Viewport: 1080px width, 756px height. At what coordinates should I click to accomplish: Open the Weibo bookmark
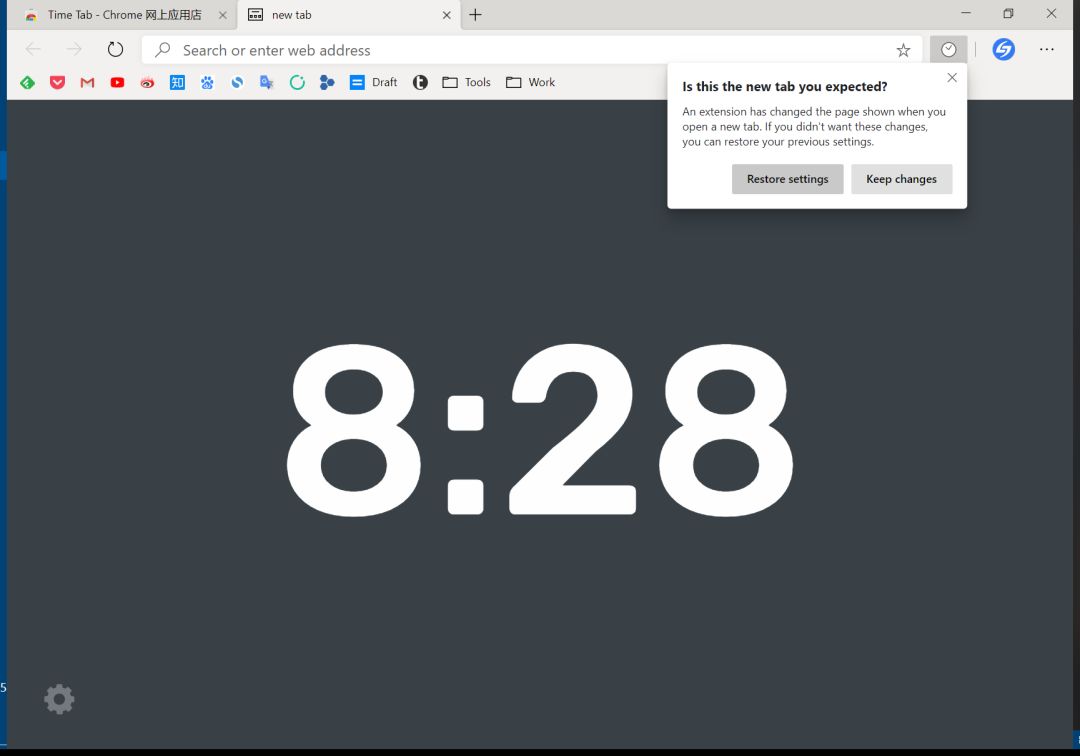(x=147, y=83)
